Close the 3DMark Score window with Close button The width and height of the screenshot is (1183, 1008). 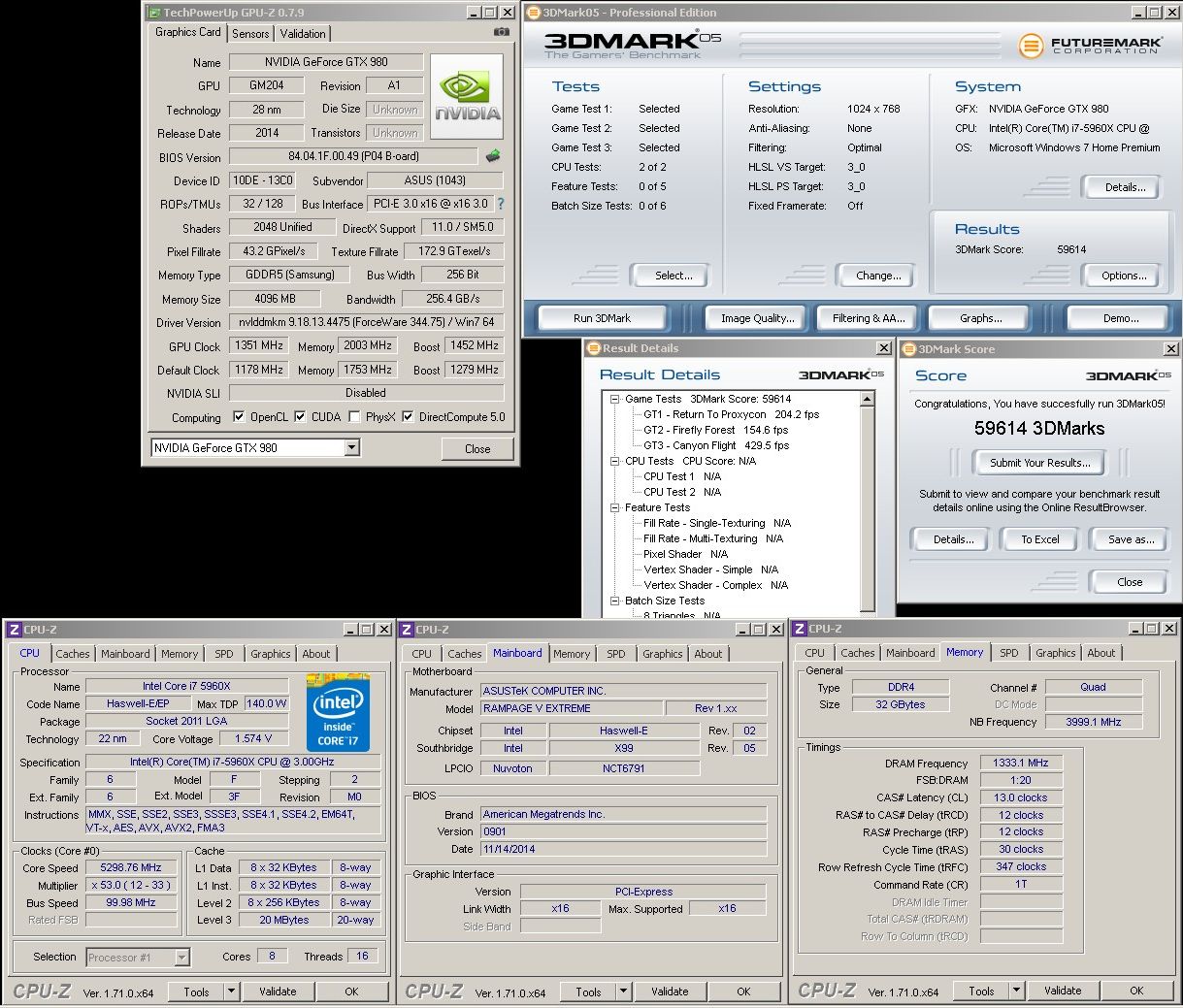click(1130, 582)
